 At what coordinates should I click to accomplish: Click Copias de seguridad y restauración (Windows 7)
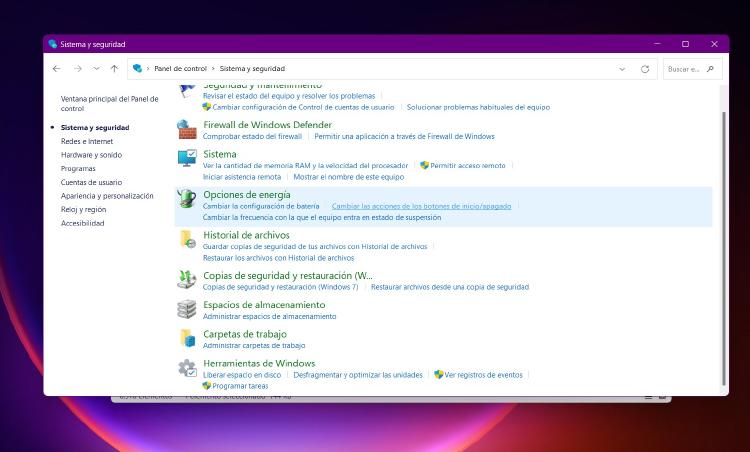(x=280, y=287)
